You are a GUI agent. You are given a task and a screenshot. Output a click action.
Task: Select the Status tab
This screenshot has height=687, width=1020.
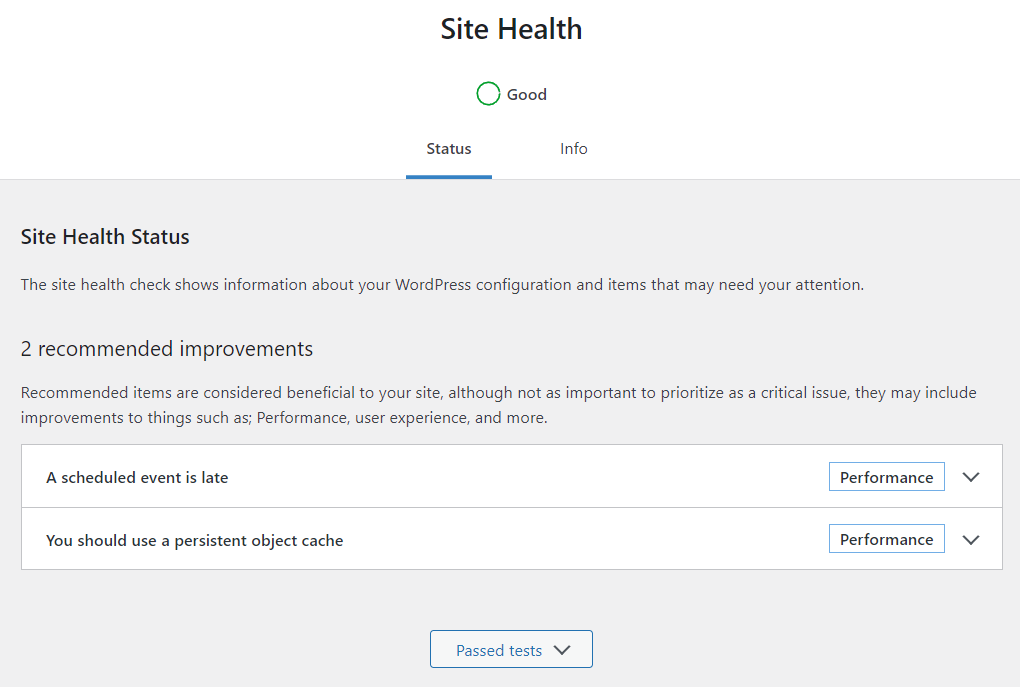coord(448,148)
